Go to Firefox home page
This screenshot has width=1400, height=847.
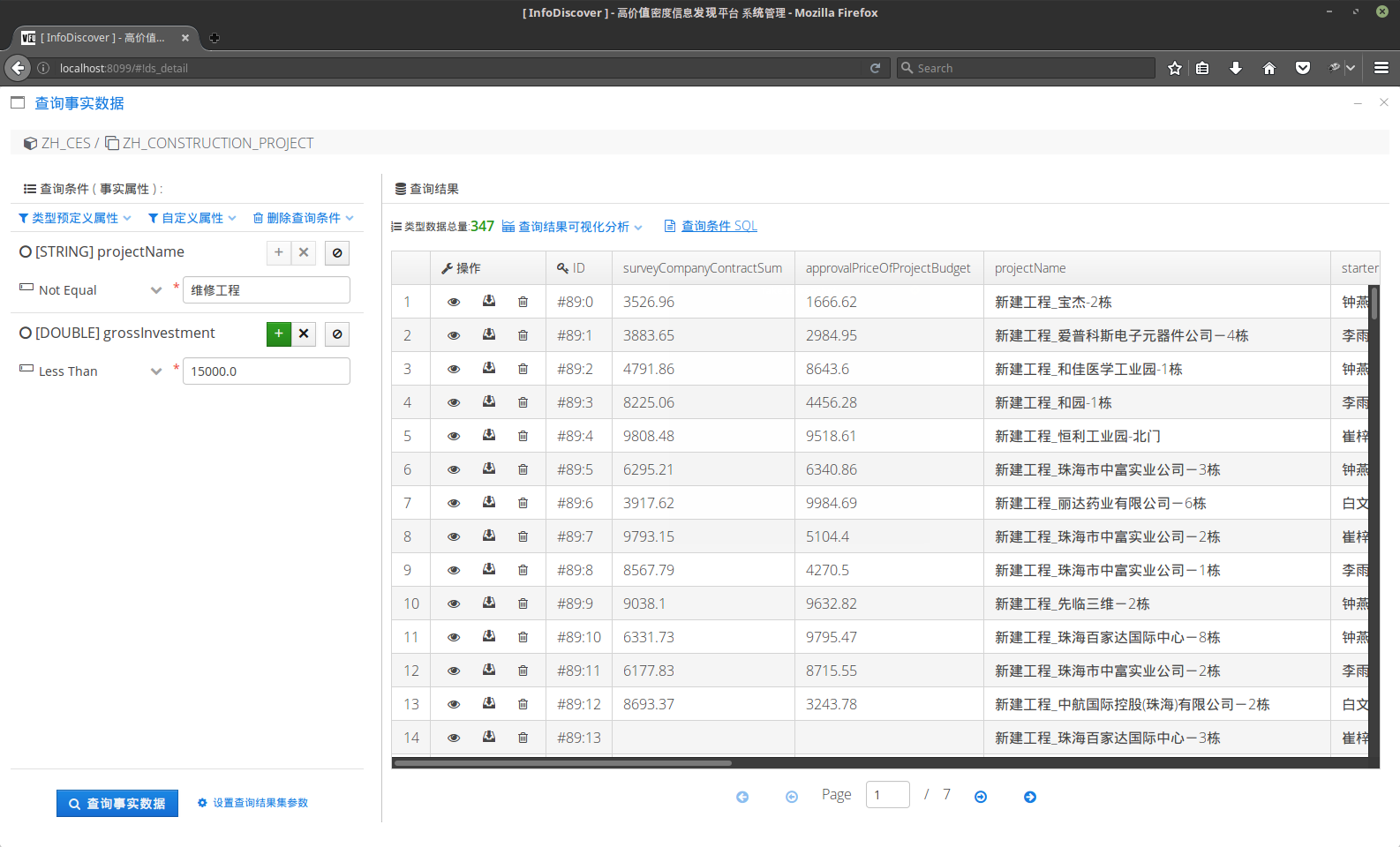tap(1269, 68)
